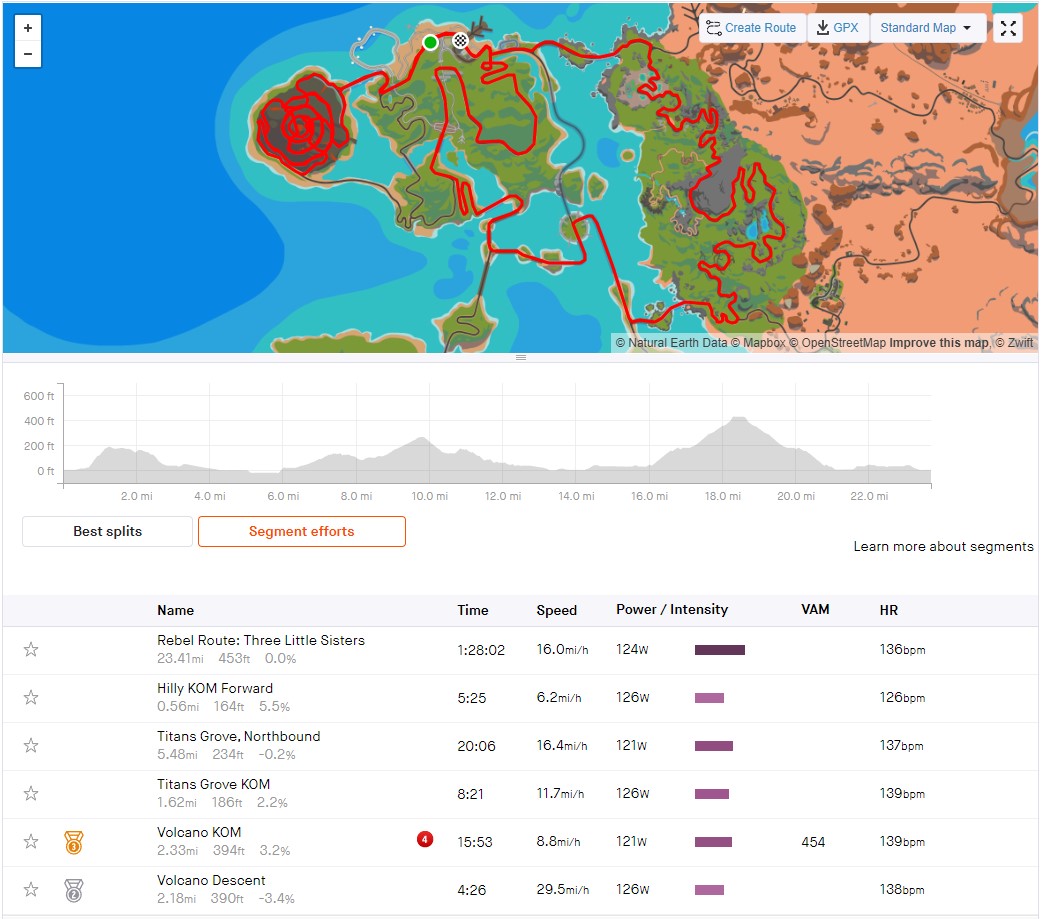Download the GPX file
This screenshot has width=1043, height=919.
(837, 28)
